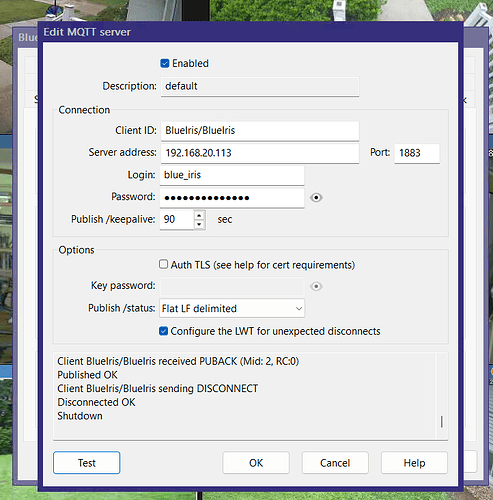The height and width of the screenshot is (500, 493).
Task: Click the Test button
Action: click(x=87, y=463)
